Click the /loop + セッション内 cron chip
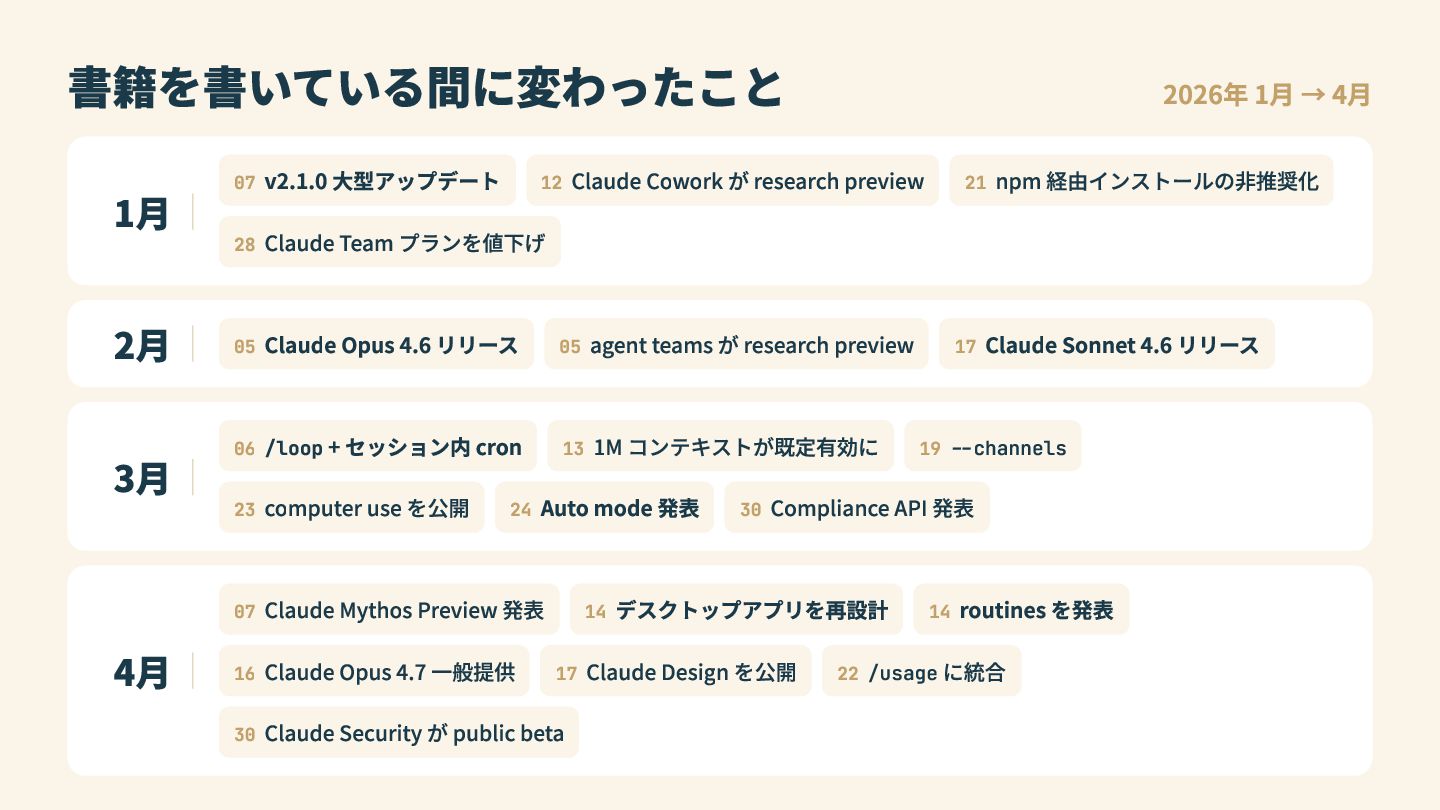This screenshot has height=810, width=1440. (x=378, y=446)
